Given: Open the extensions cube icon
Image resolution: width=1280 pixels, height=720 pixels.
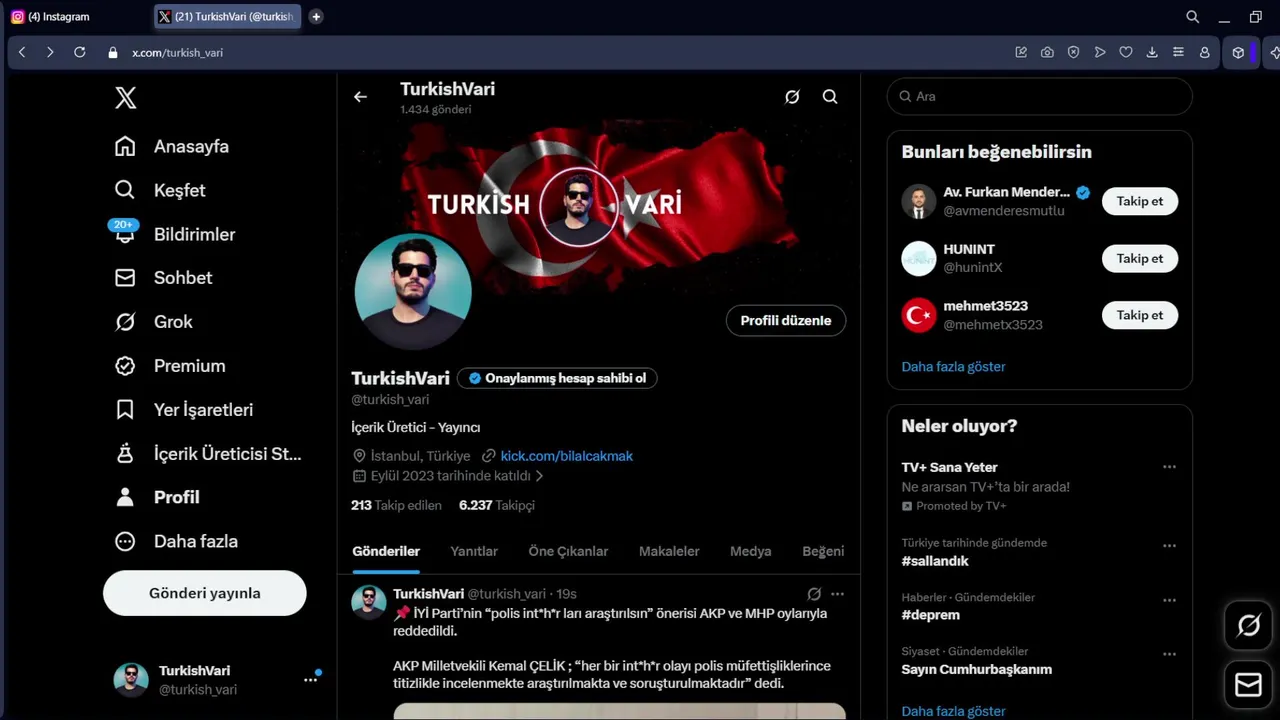Looking at the screenshot, I should click(x=1238, y=52).
